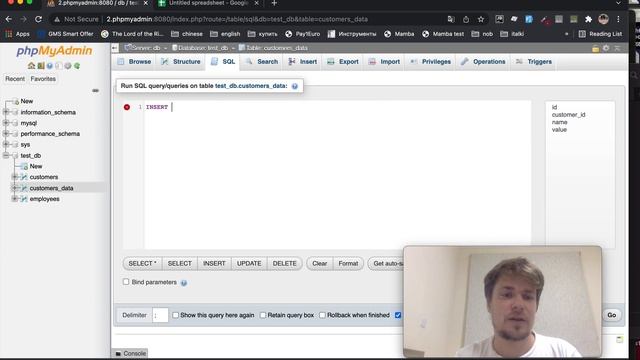Clear the SQL query box
640x360 pixels.
coord(320,264)
